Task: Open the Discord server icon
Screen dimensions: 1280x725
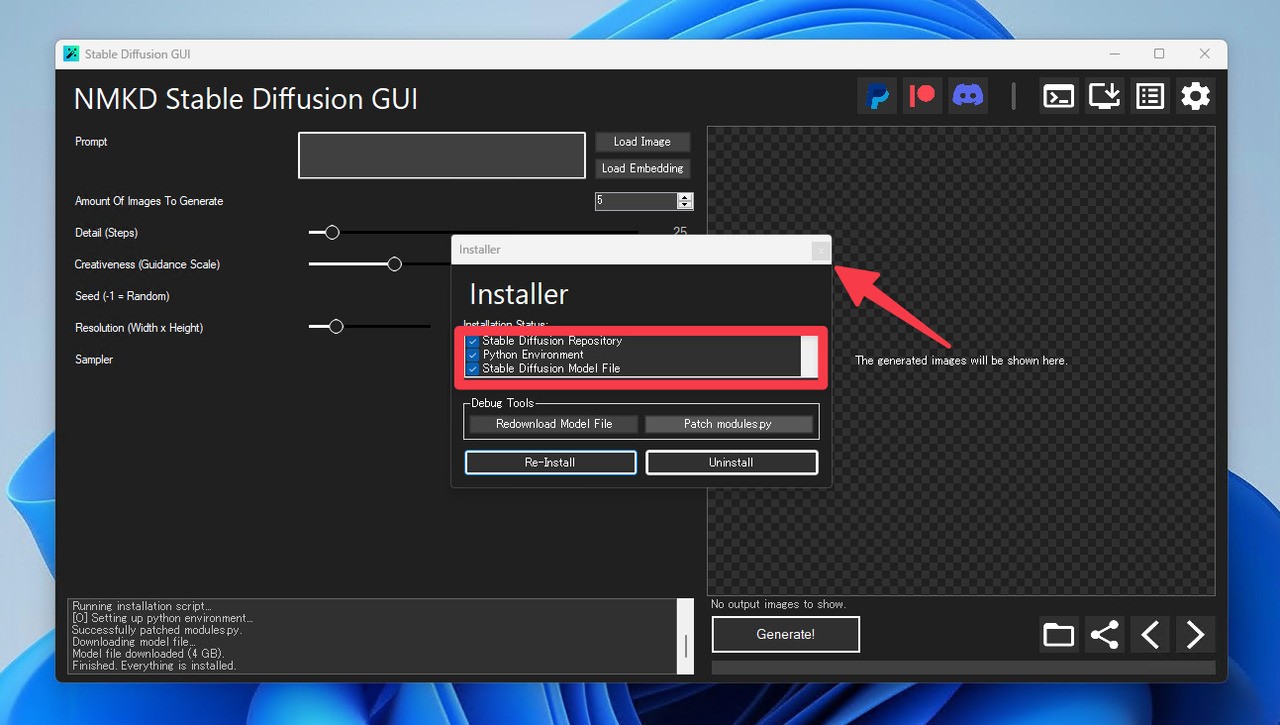Action: [x=968, y=96]
